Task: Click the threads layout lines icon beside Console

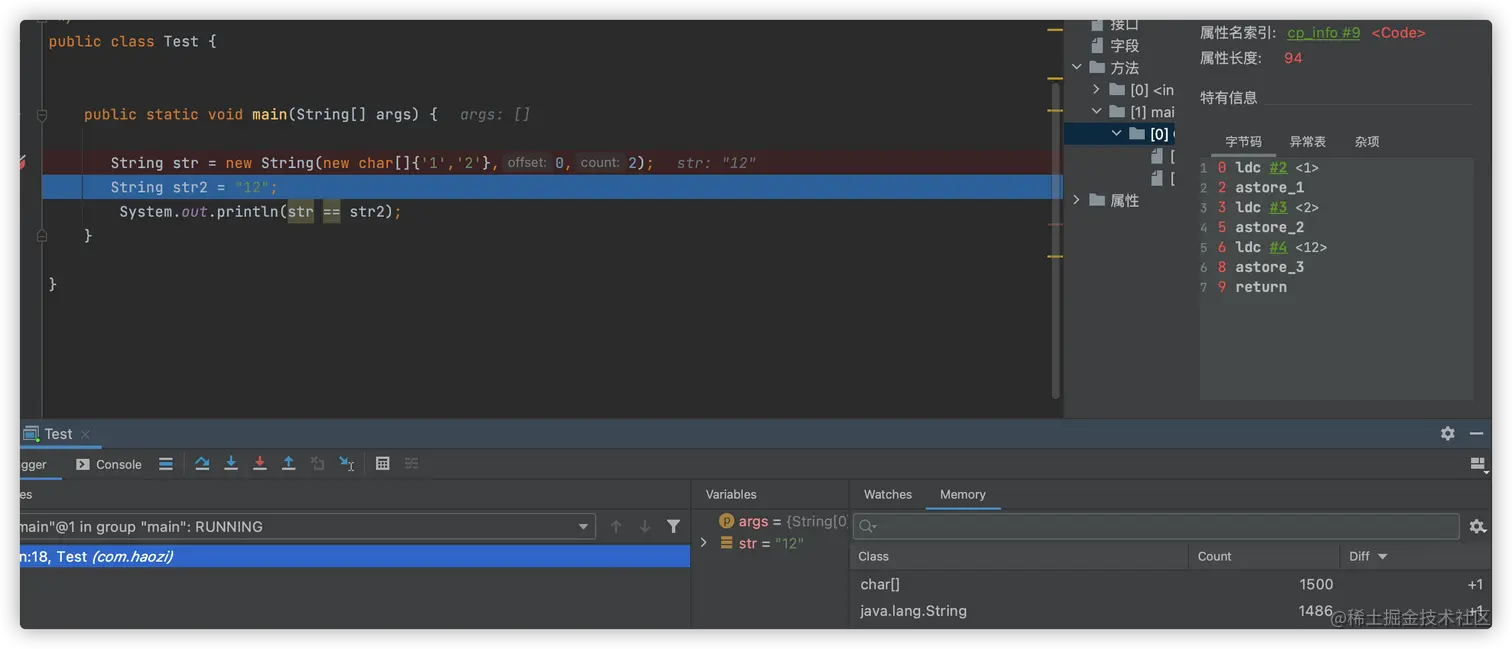Action: (x=166, y=464)
